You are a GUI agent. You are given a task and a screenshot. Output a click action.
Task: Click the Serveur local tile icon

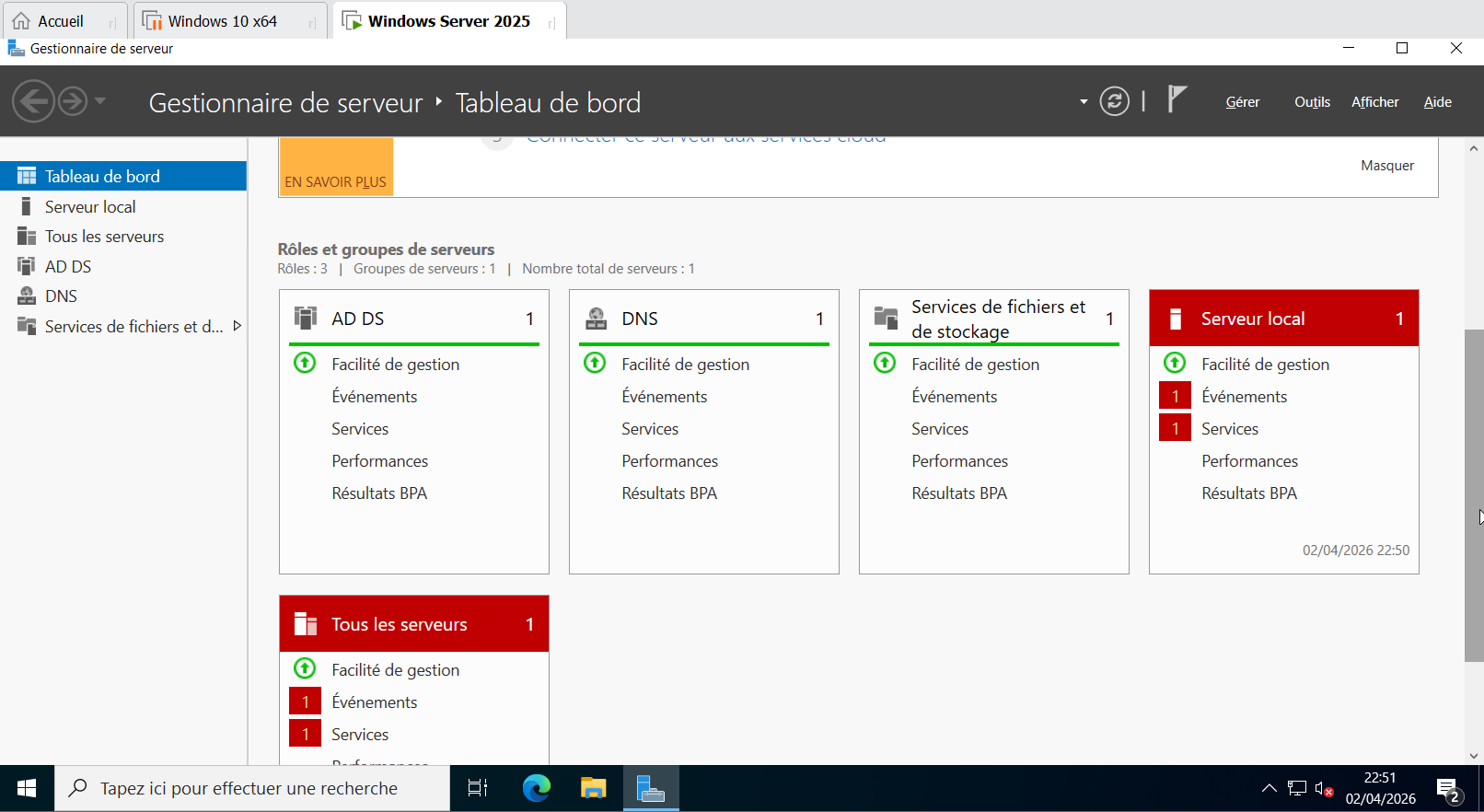[1176, 319]
